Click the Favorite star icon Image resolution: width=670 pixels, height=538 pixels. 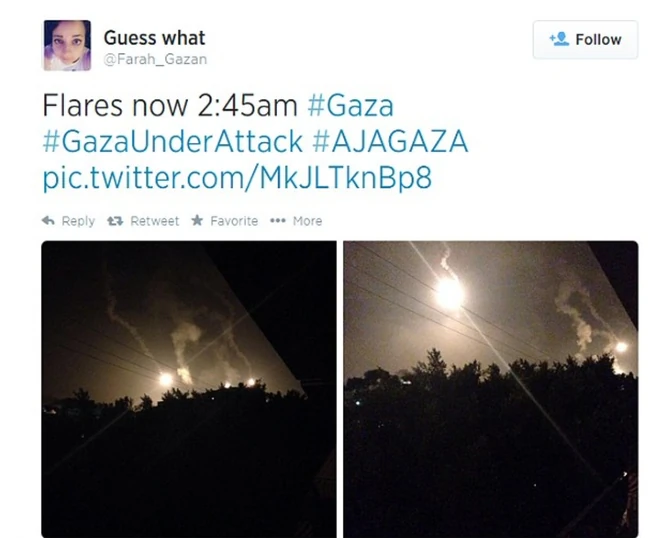[197, 220]
